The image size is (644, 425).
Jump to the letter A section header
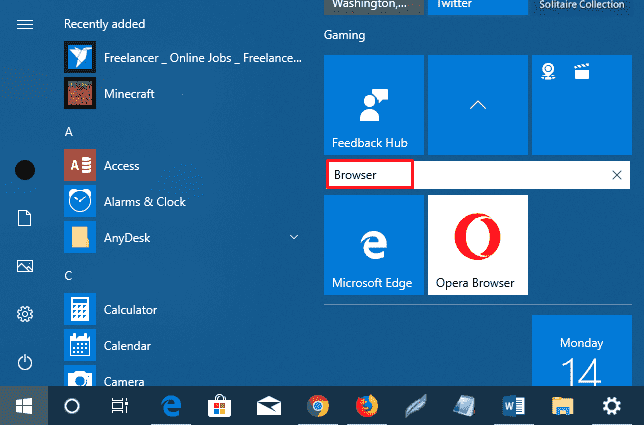pos(69,132)
